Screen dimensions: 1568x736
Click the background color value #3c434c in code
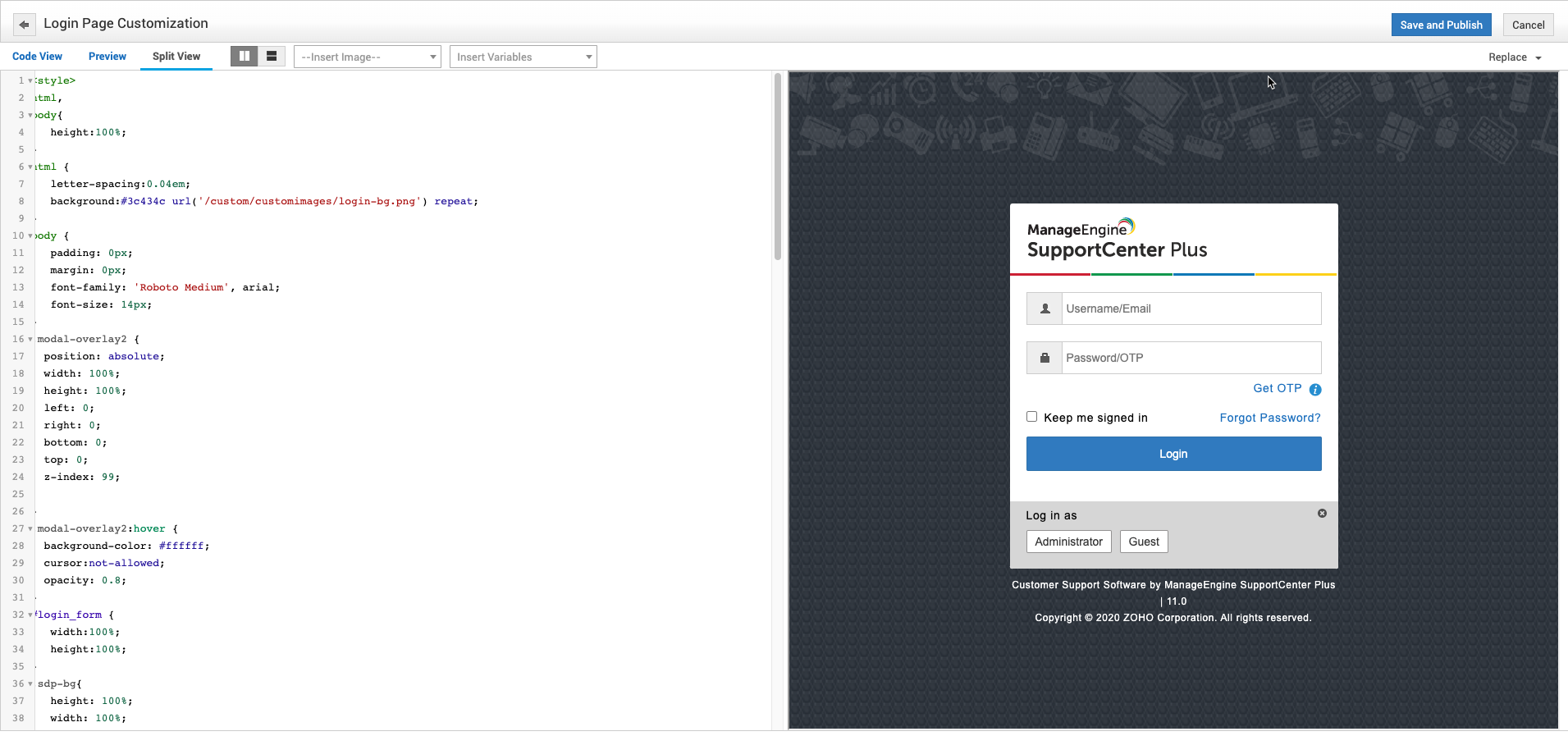point(143,201)
